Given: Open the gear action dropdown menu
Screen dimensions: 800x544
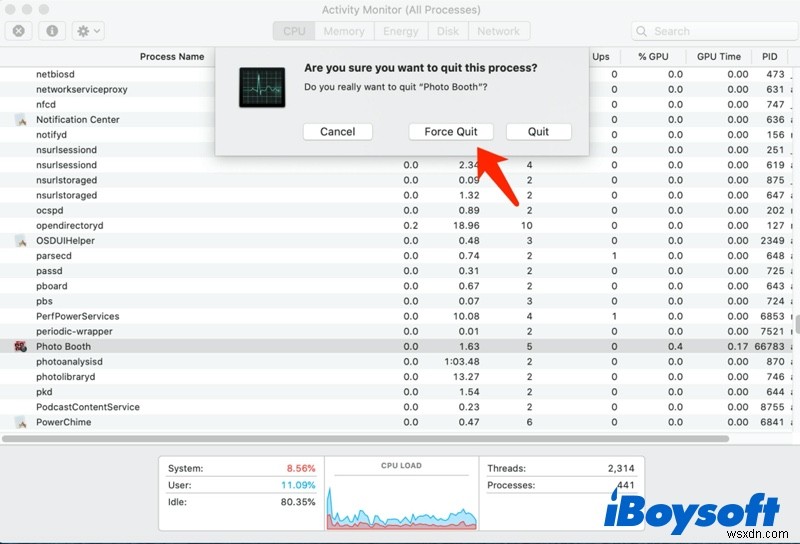Looking at the screenshot, I should (88, 31).
